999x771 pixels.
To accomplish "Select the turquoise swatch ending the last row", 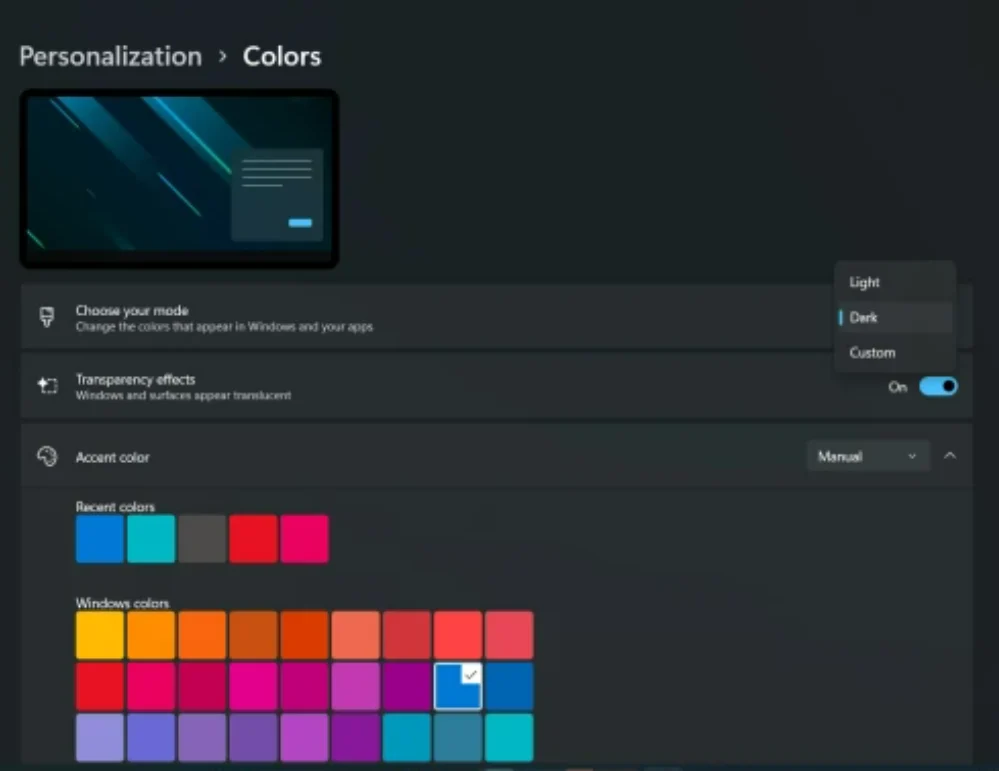I will 509,737.
